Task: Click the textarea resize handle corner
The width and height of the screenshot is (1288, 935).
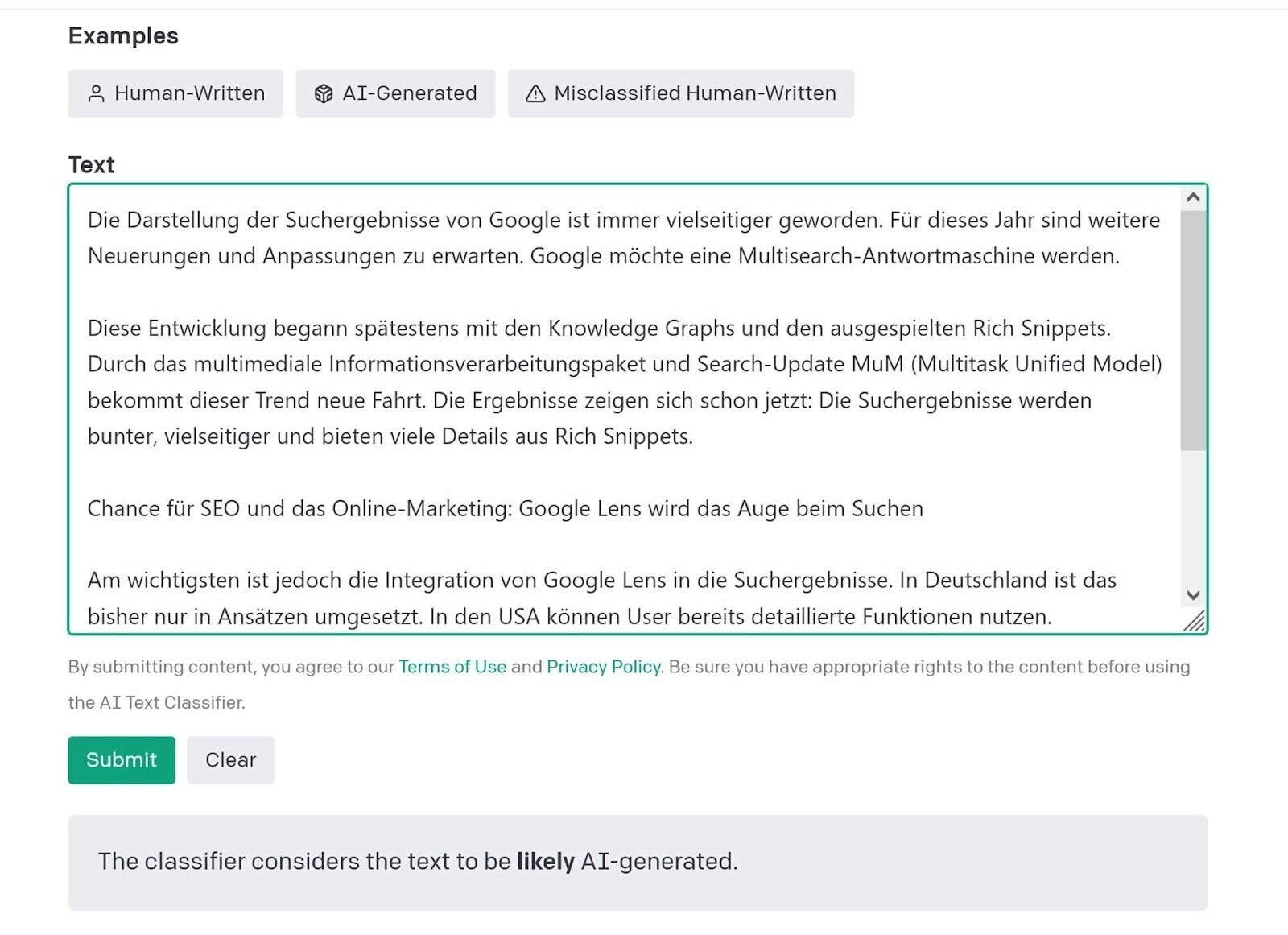Action: 1195,621
